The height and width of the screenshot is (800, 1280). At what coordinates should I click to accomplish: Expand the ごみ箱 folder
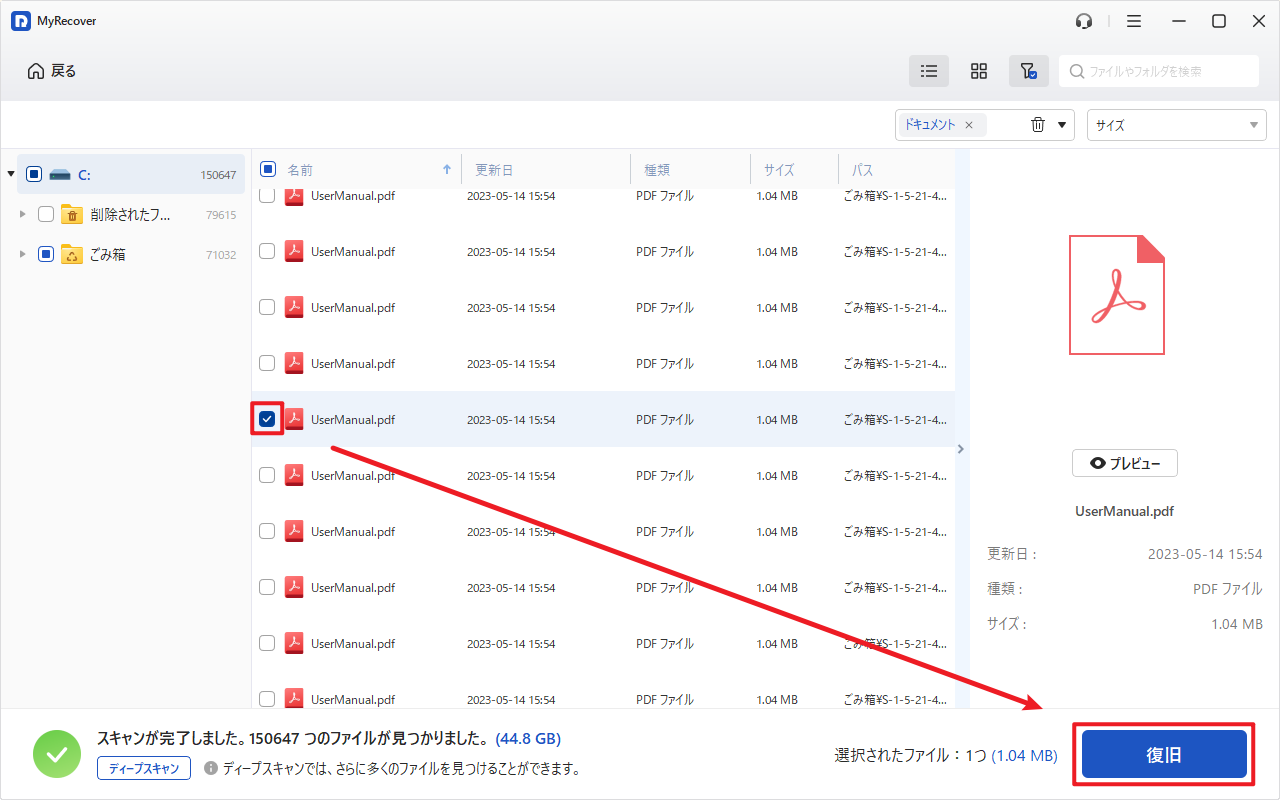pyautogui.click(x=22, y=254)
